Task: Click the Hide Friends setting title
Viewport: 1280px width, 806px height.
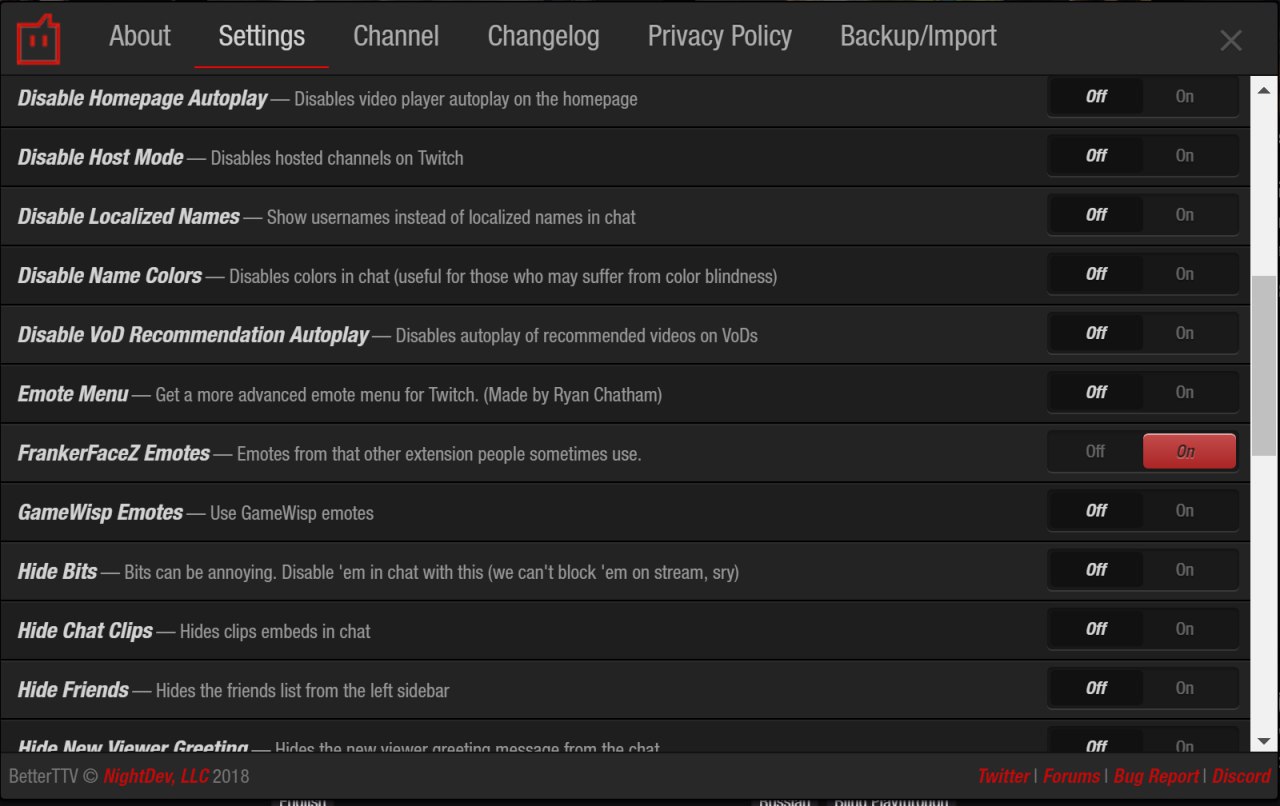Action: 74,689
